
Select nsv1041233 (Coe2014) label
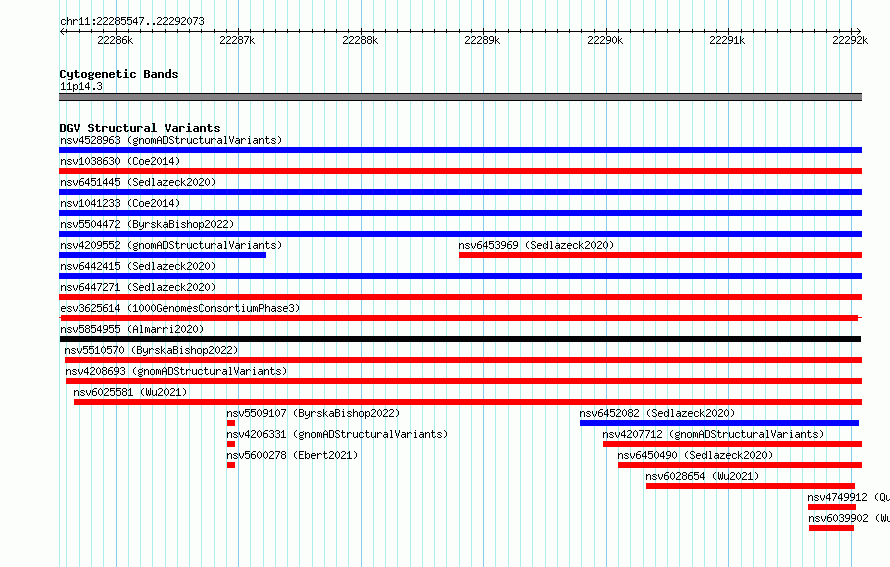pyautogui.click(x=120, y=203)
